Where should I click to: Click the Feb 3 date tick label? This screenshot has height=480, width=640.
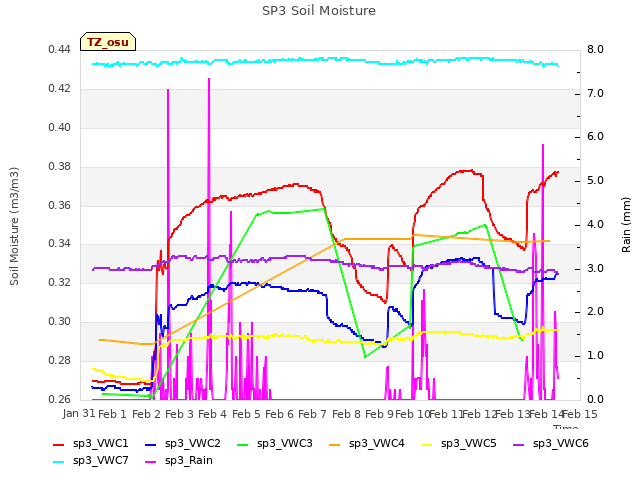179,414
